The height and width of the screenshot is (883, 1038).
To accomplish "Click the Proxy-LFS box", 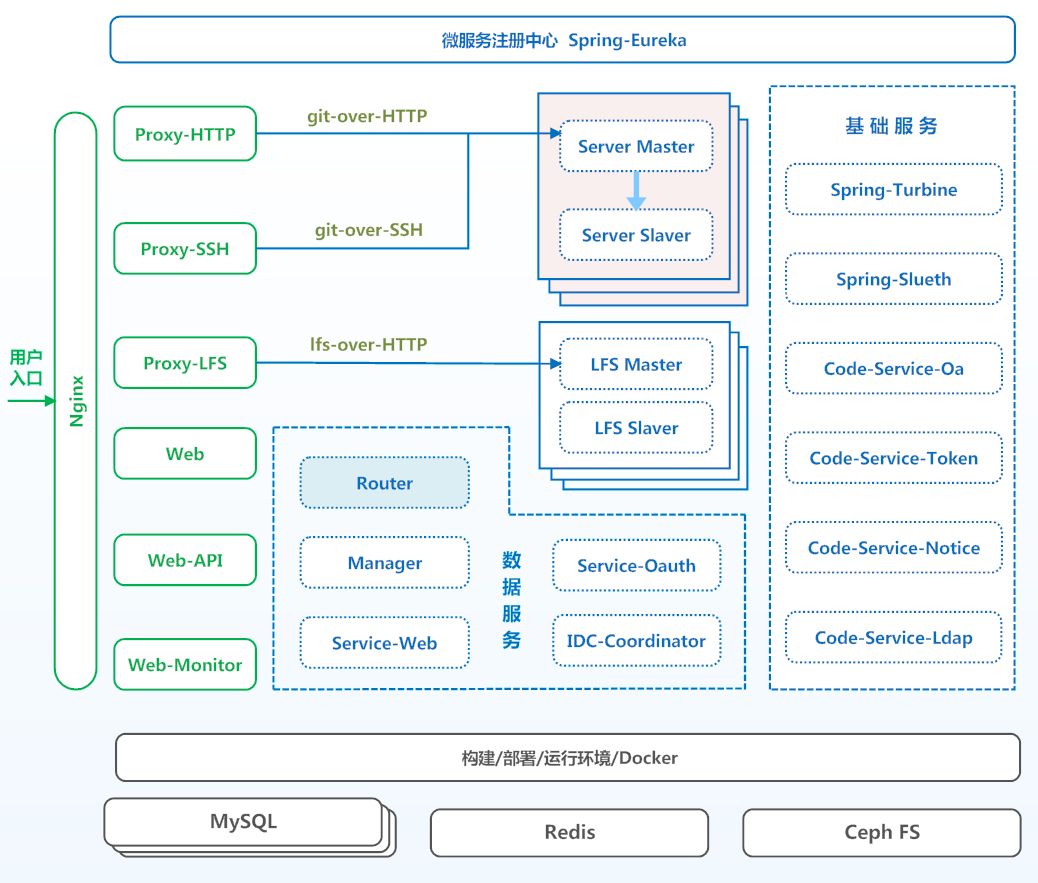I will [185, 363].
